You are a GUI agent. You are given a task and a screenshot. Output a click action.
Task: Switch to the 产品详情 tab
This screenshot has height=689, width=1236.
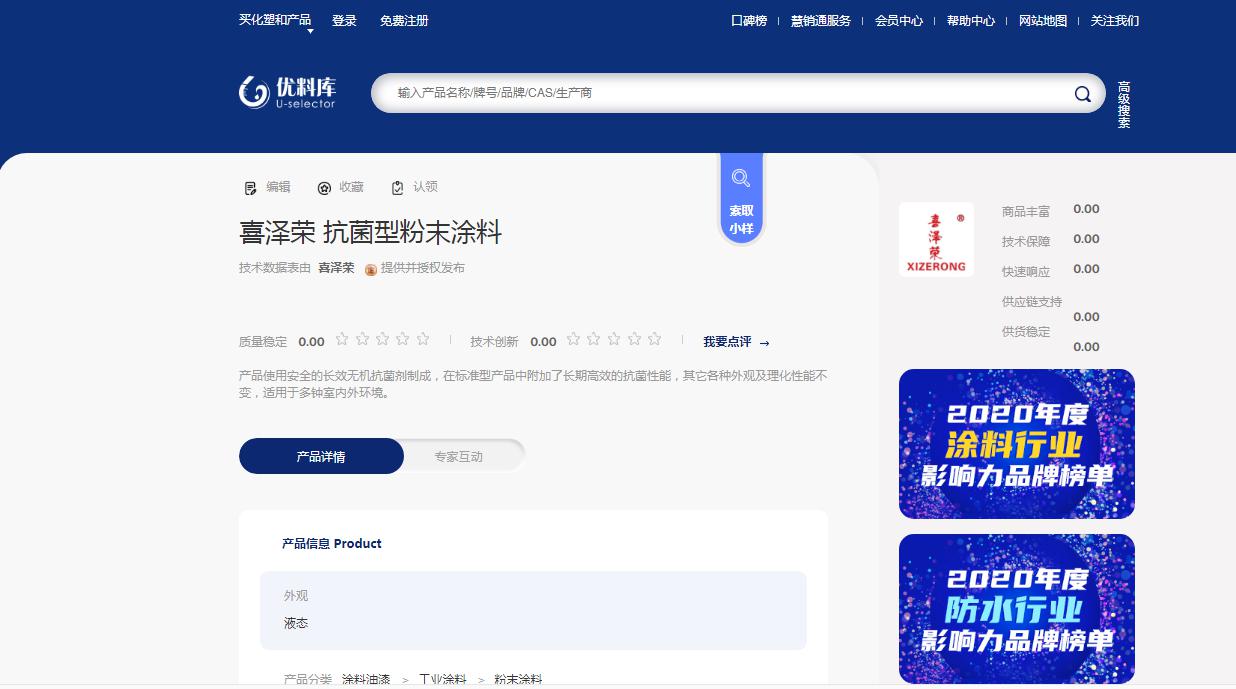coord(321,456)
